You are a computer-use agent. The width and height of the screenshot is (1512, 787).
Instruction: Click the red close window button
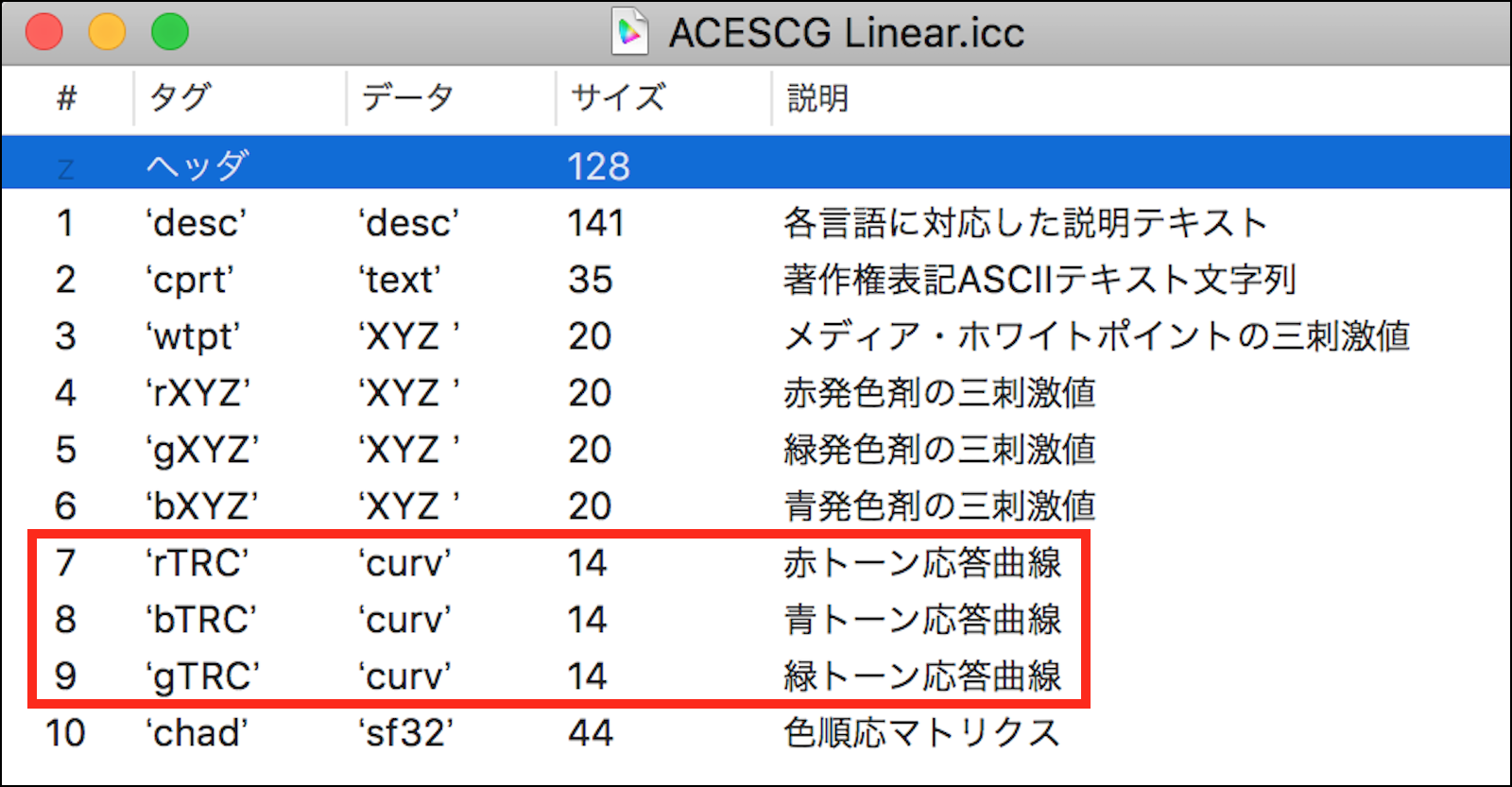[43, 32]
